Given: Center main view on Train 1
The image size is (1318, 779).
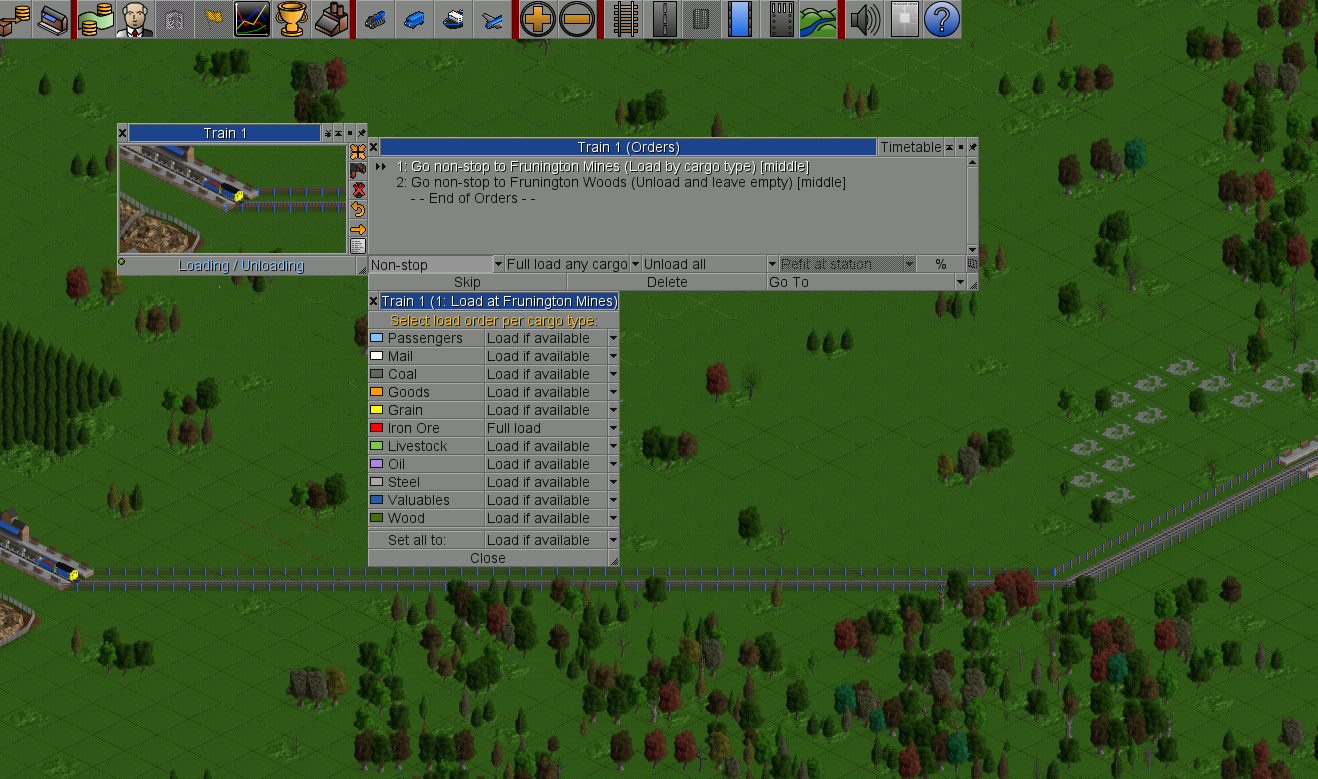Looking at the screenshot, I should 358,152.
